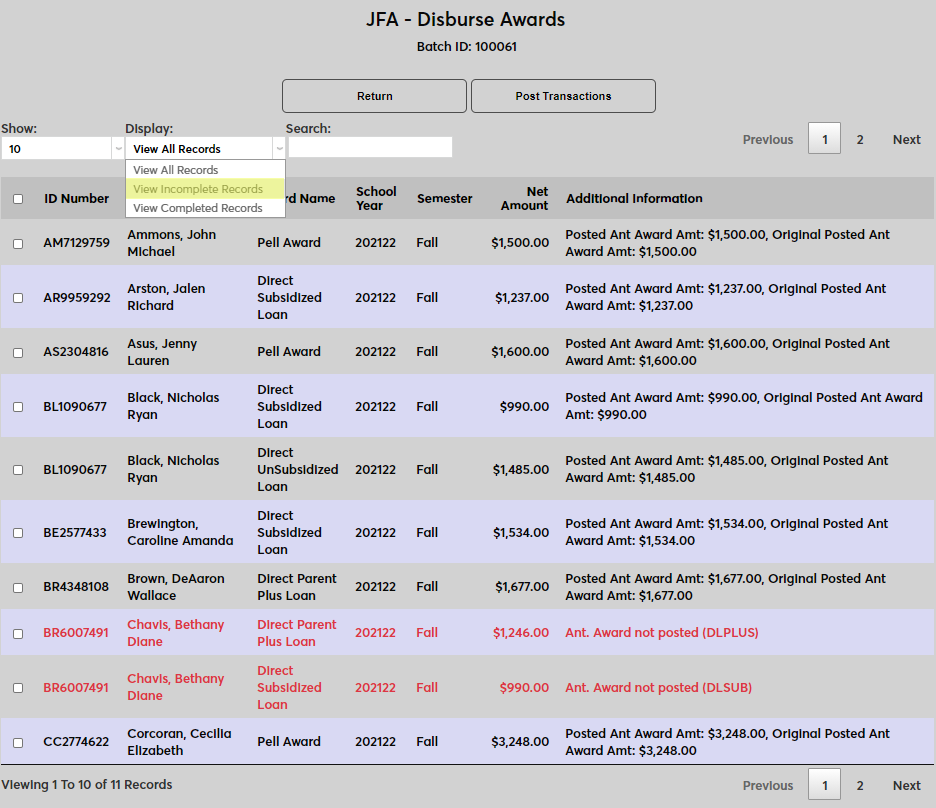Check the box for AM7129759 row

pyautogui.click(x=18, y=243)
